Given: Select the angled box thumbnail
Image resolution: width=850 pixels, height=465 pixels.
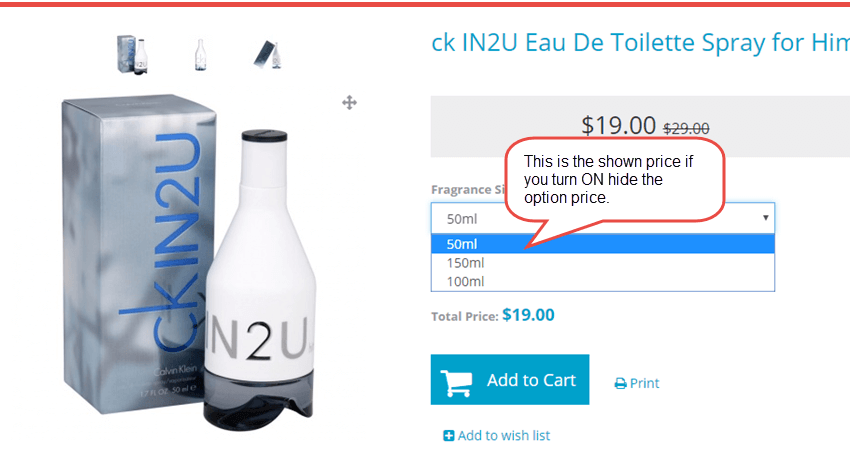Looking at the screenshot, I should 265,54.
